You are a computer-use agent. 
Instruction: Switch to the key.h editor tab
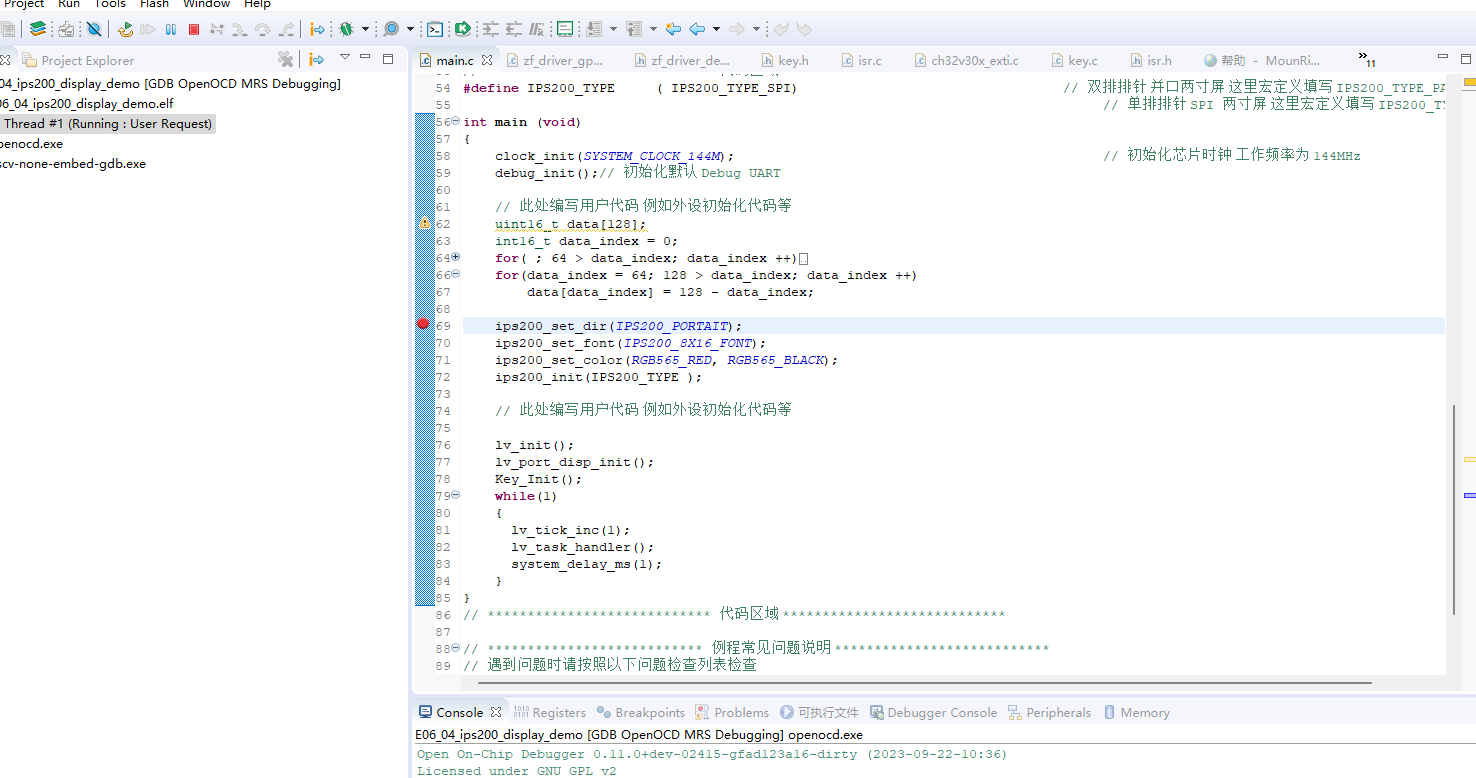(785, 60)
